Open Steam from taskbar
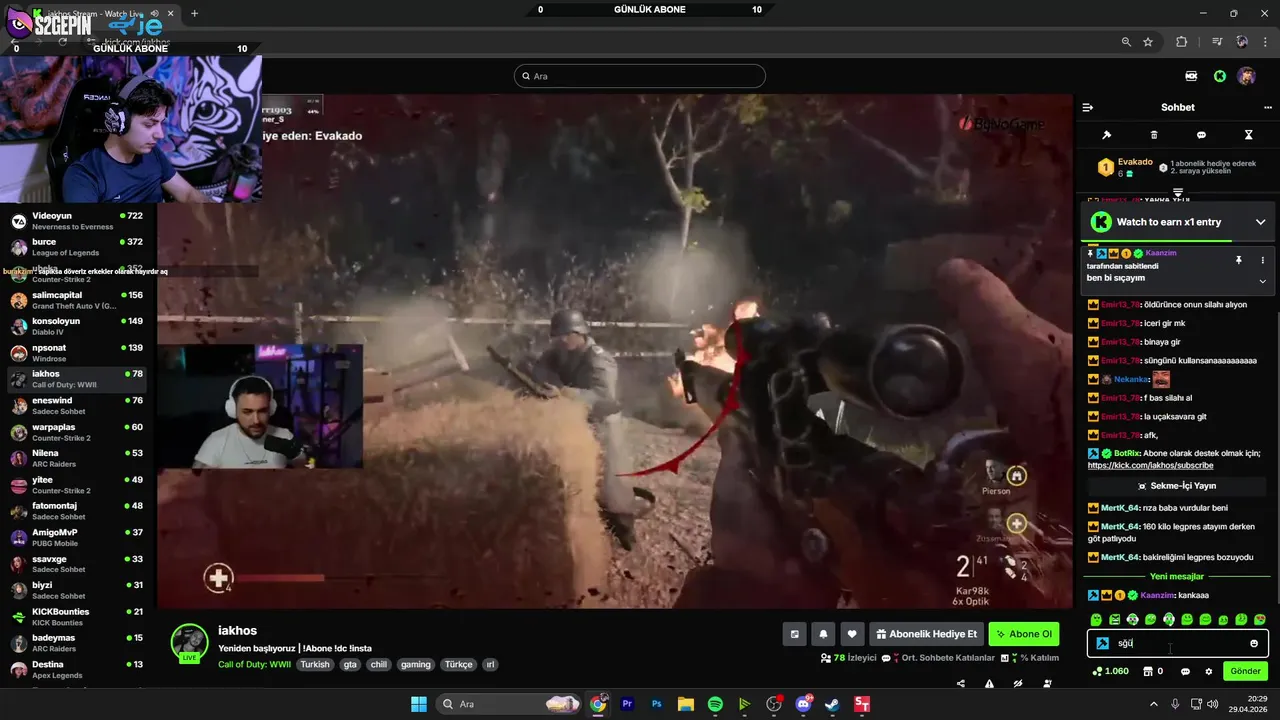 [x=832, y=704]
